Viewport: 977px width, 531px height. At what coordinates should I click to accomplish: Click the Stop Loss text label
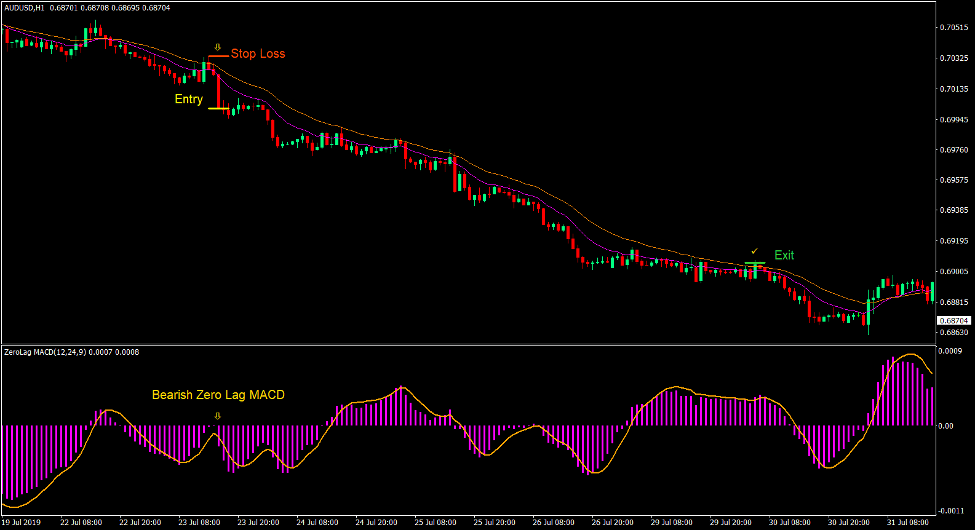[258, 54]
